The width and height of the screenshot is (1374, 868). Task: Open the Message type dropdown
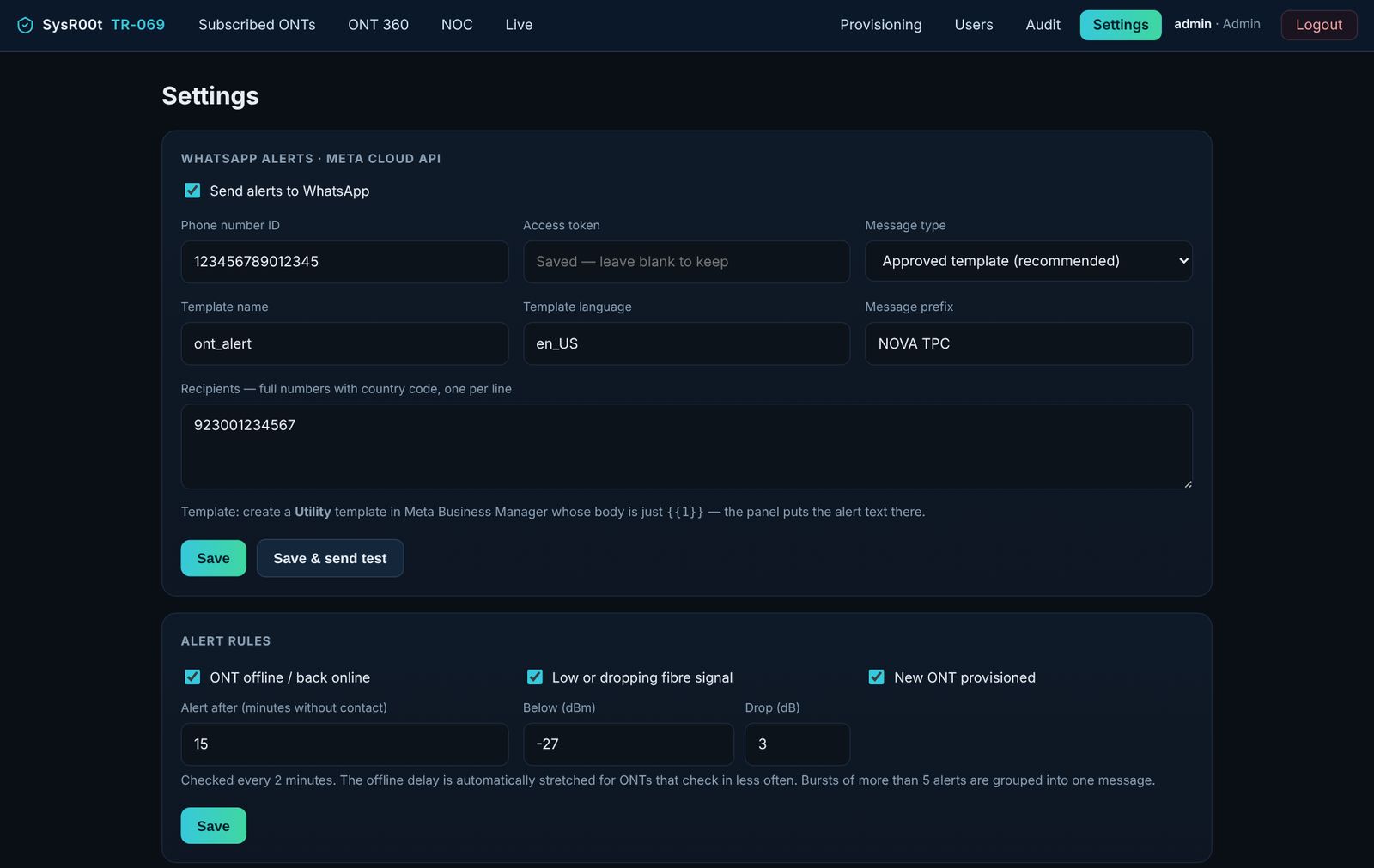(x=1028, y=261)
